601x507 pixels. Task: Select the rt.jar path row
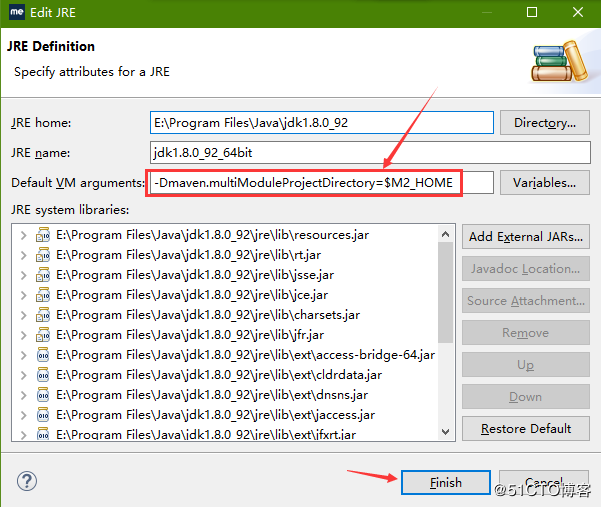(x=188, y=255)
